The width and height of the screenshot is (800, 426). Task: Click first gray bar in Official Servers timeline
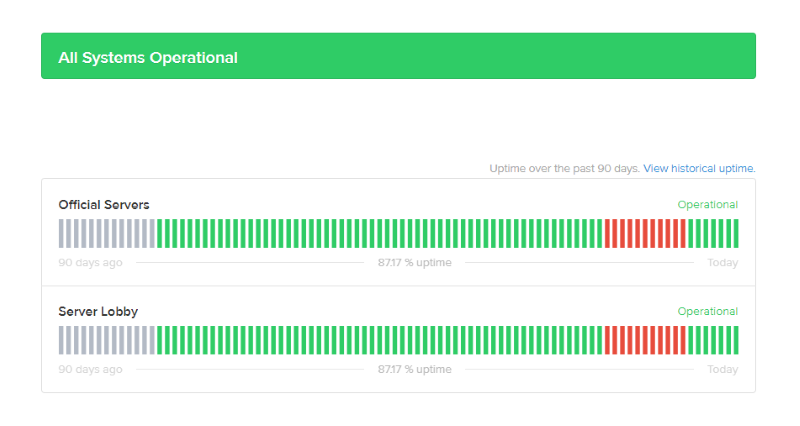click(x=61, y=234)
